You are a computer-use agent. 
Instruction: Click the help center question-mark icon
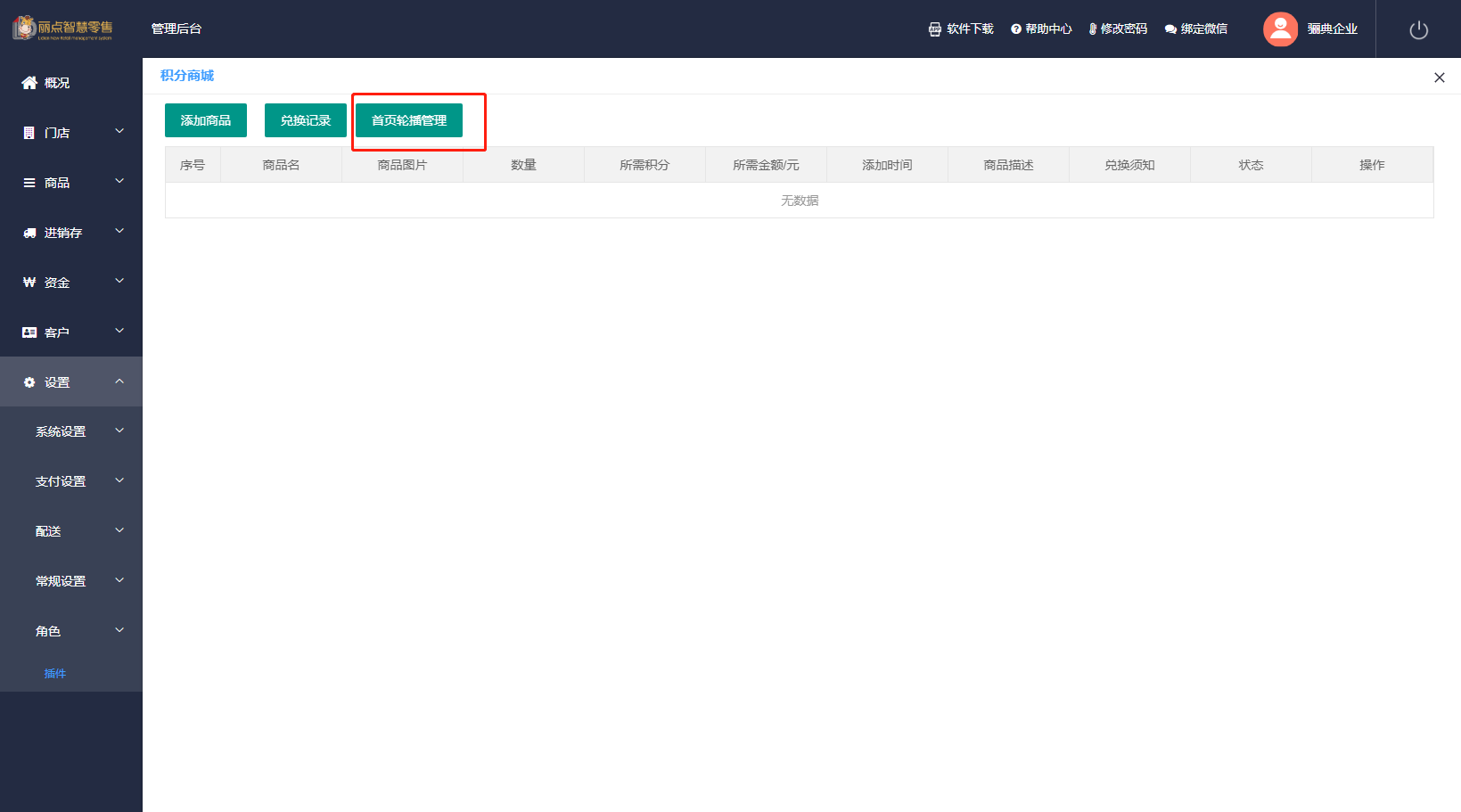1016,29
